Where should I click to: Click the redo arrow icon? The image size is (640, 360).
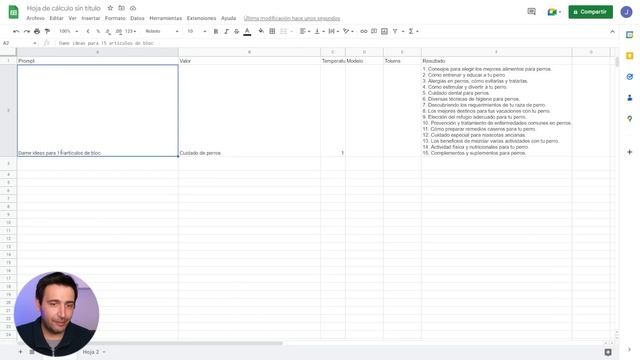(27, 31)
